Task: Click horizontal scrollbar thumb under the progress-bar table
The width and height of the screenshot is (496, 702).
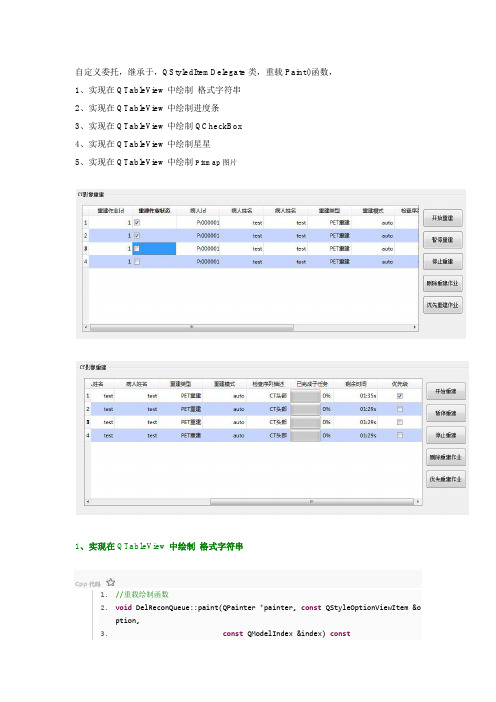Action: 312,502
